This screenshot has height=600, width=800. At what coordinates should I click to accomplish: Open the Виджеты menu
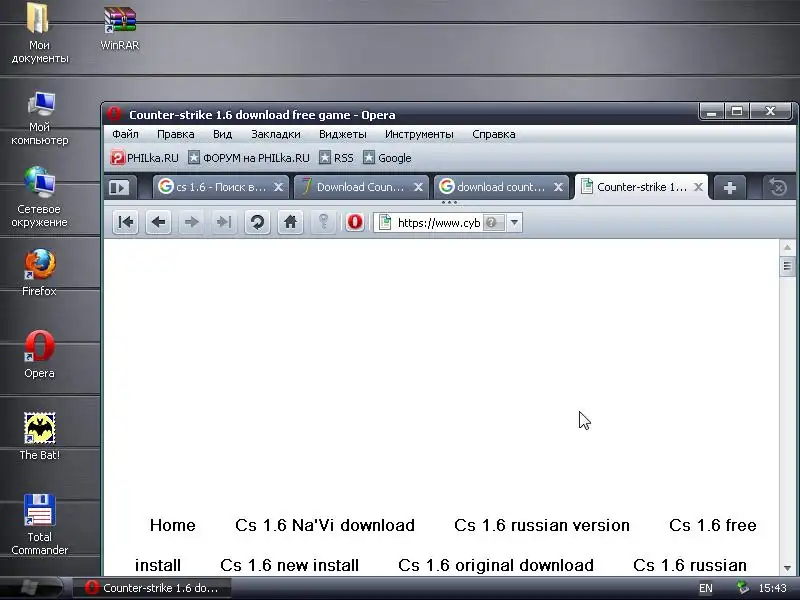(x=342, y=134)
